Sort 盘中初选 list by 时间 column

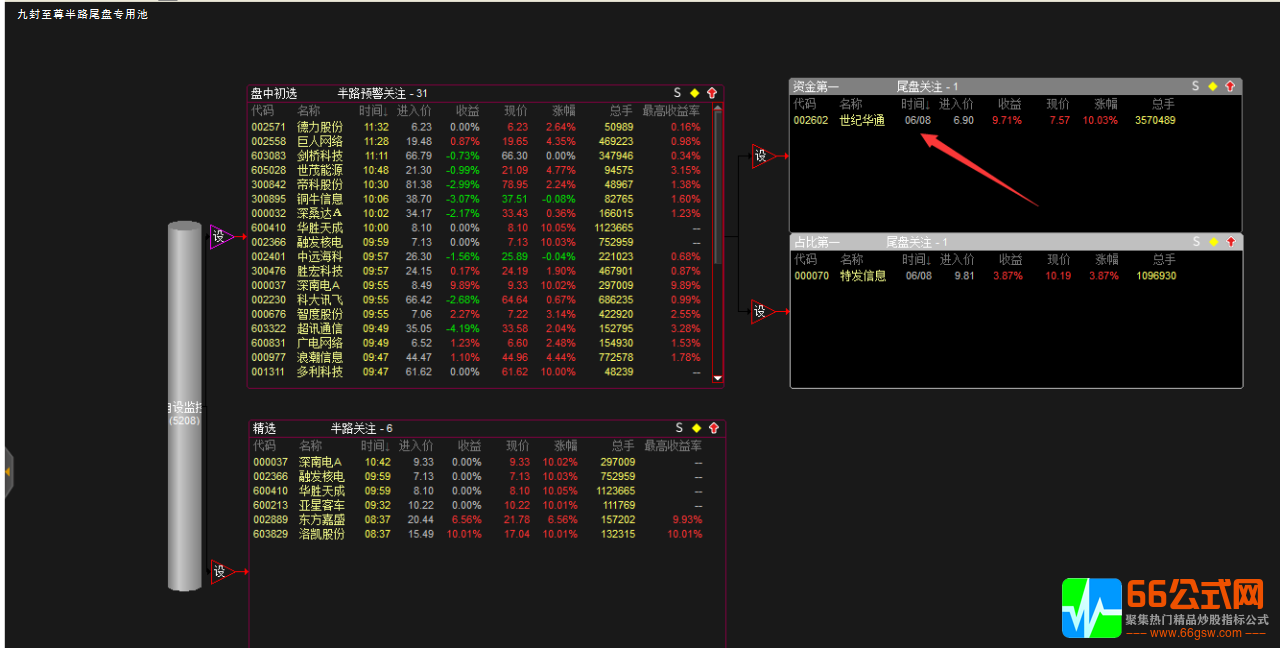(374, 110)
